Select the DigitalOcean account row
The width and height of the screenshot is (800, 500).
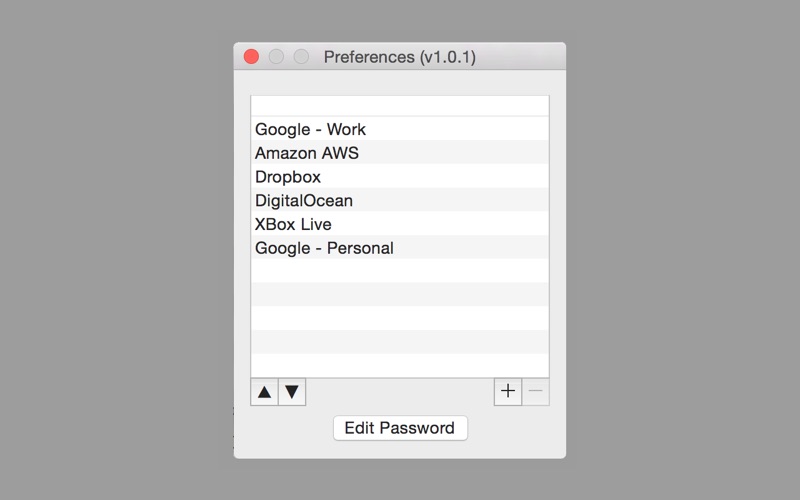click(400, 200)
